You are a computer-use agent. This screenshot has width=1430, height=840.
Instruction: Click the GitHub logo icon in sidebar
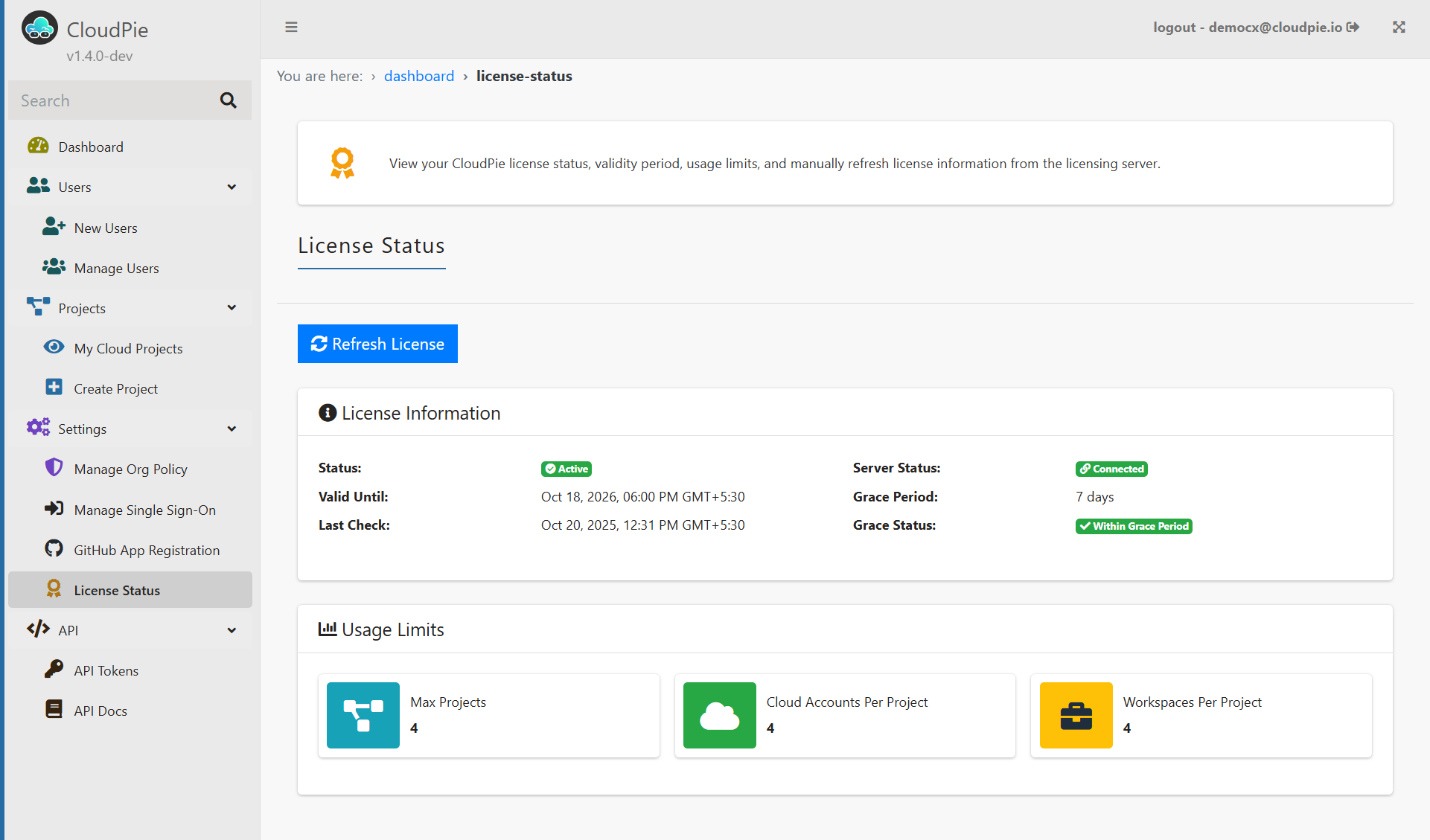[x=54, y=549]
